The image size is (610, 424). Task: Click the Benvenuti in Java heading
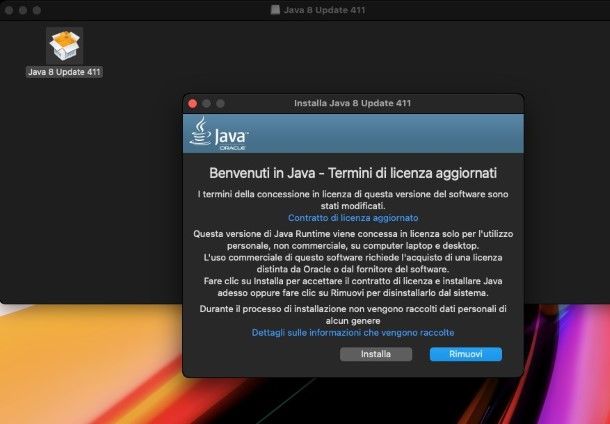tap(353, 173)
